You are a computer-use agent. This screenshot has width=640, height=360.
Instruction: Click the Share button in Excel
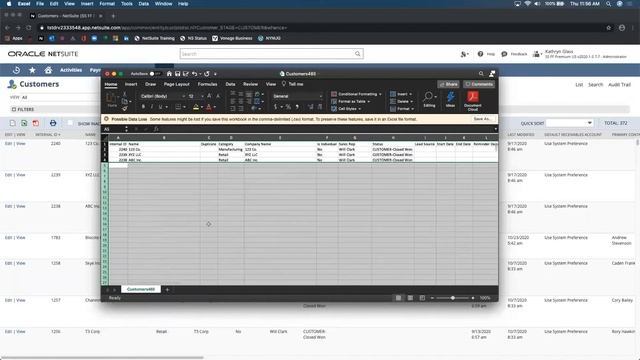(x=448, y=84)
